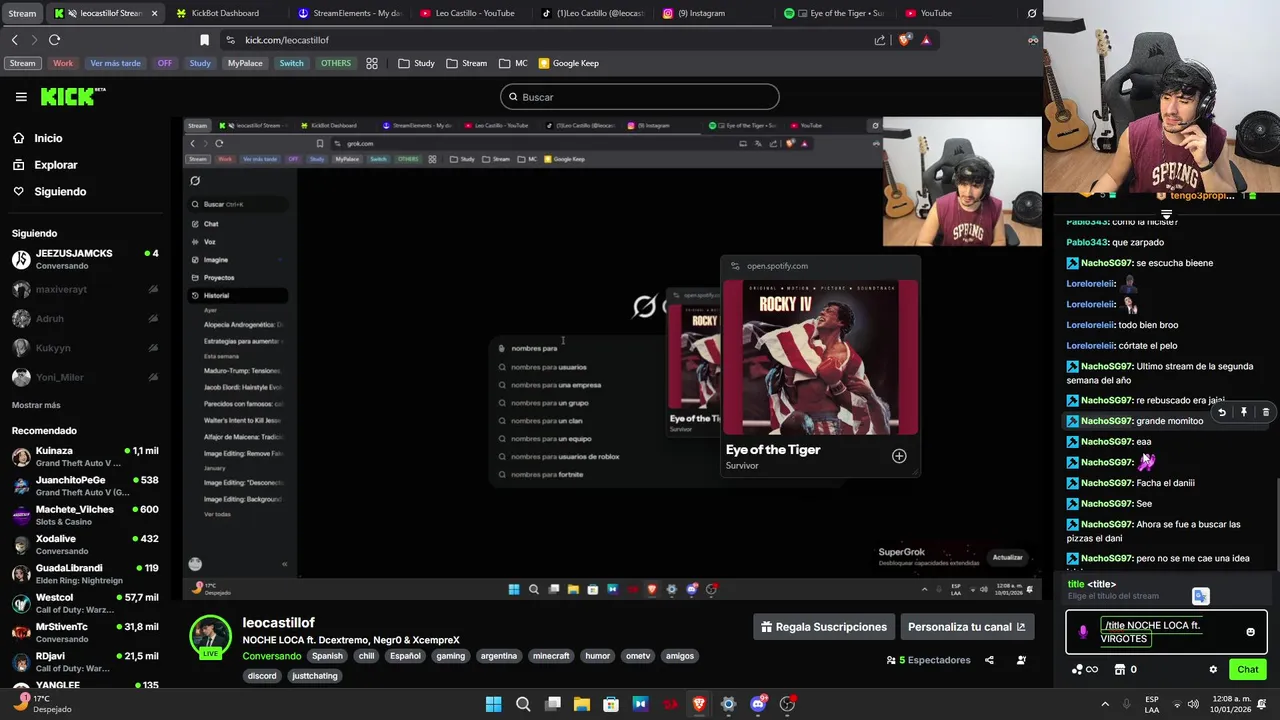Send message with green Chat button

click(1248, 670)
